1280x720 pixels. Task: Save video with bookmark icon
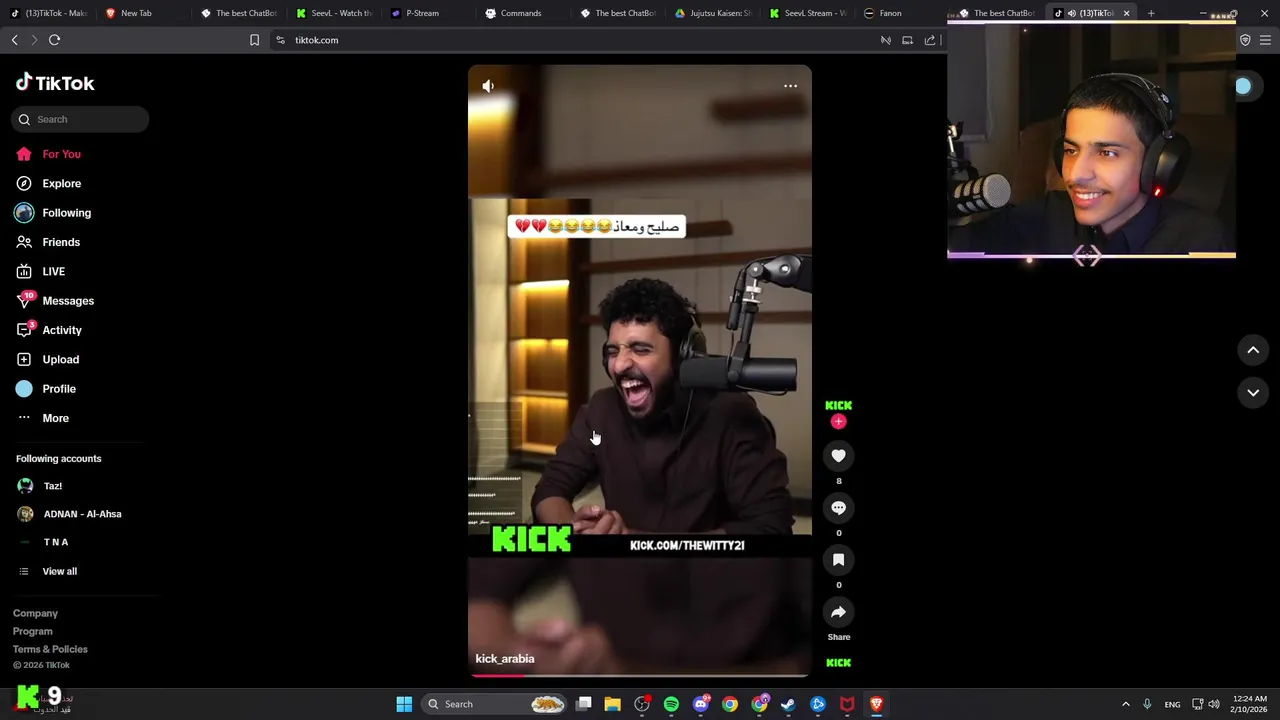[838, 560]
